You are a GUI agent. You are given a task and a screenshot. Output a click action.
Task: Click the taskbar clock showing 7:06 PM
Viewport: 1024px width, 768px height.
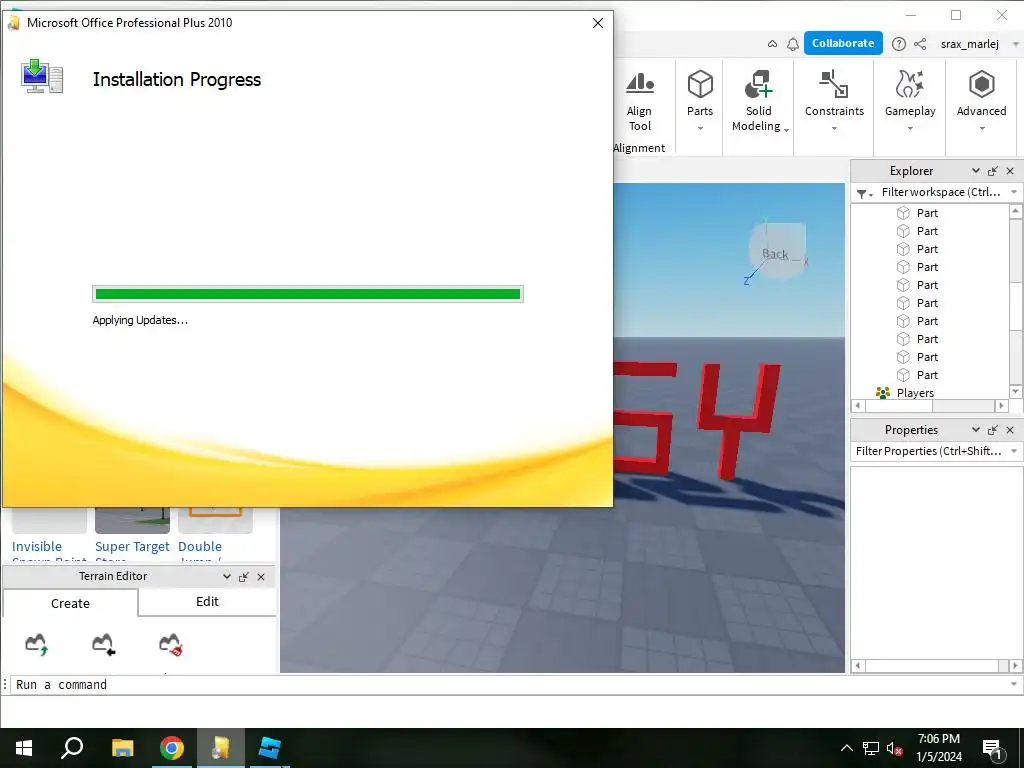938,748
